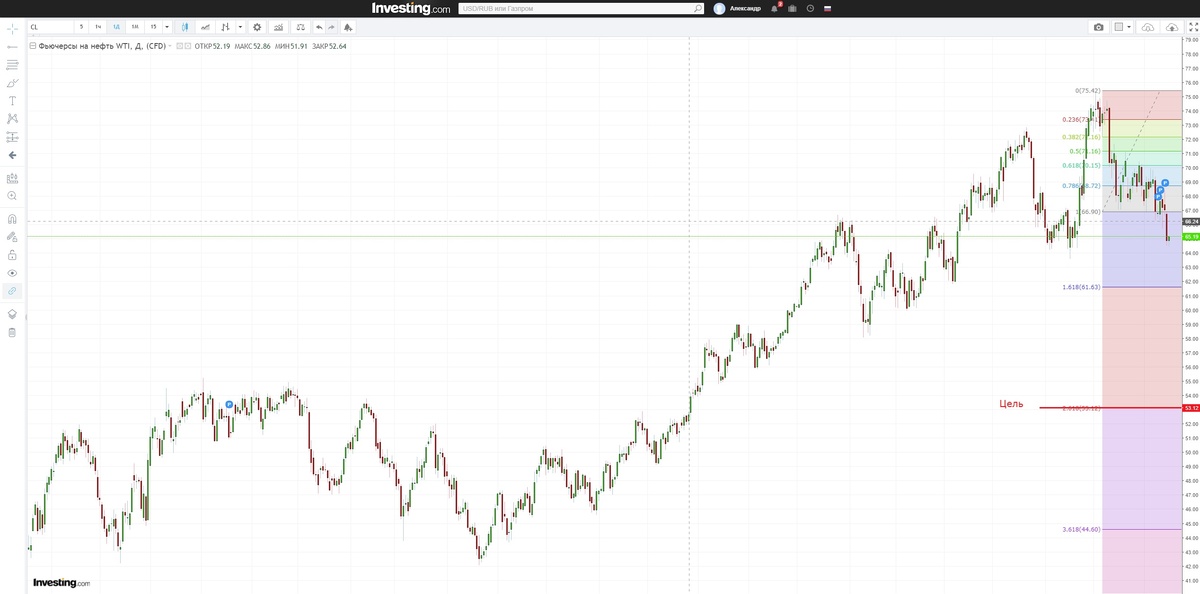Viewport: 1200px width, 594px height.
Task: Save chart layout to cloud
Action: [x=1171, y=27]
